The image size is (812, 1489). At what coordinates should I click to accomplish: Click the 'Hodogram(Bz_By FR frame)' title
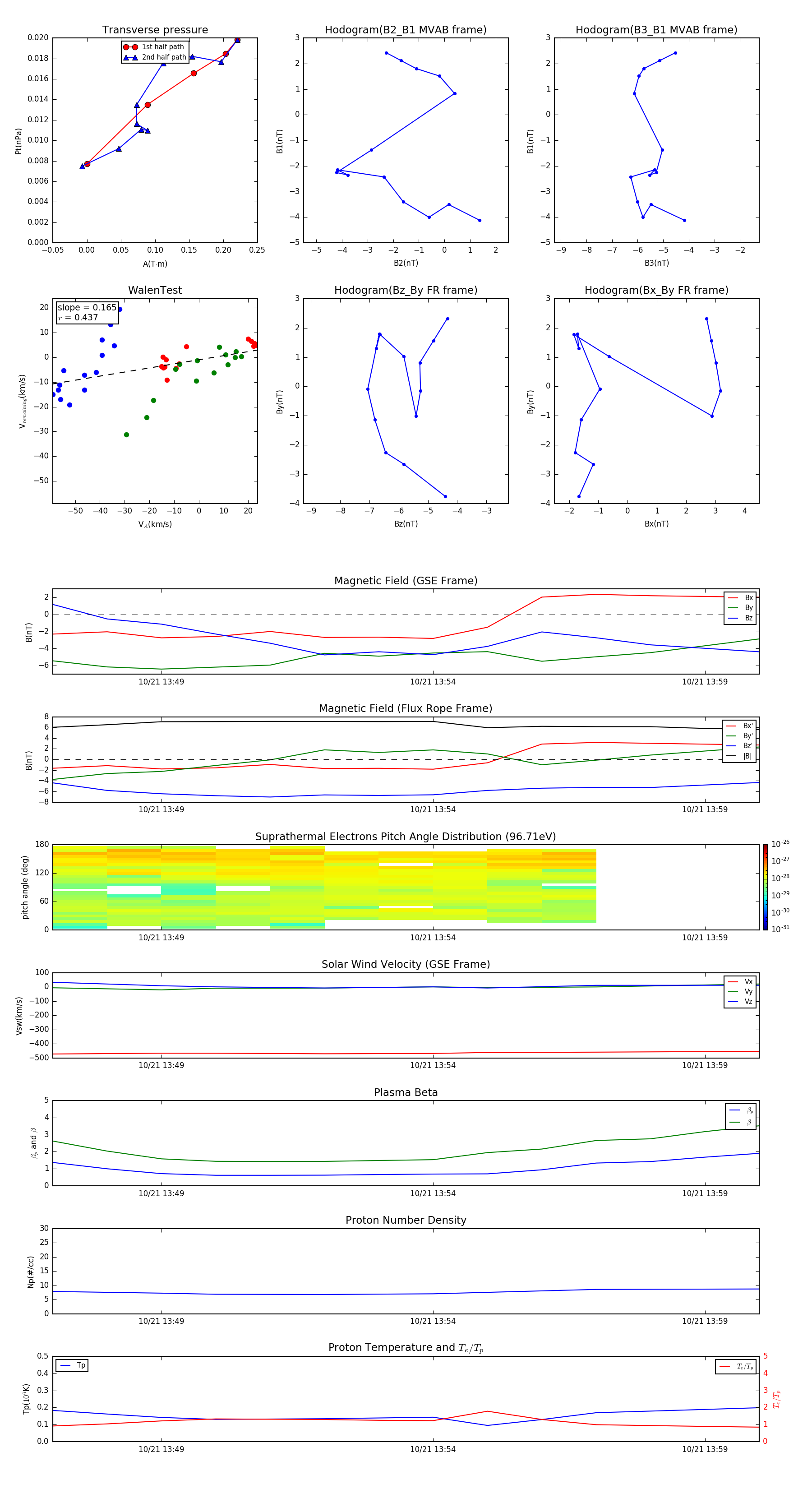point(406,290)
